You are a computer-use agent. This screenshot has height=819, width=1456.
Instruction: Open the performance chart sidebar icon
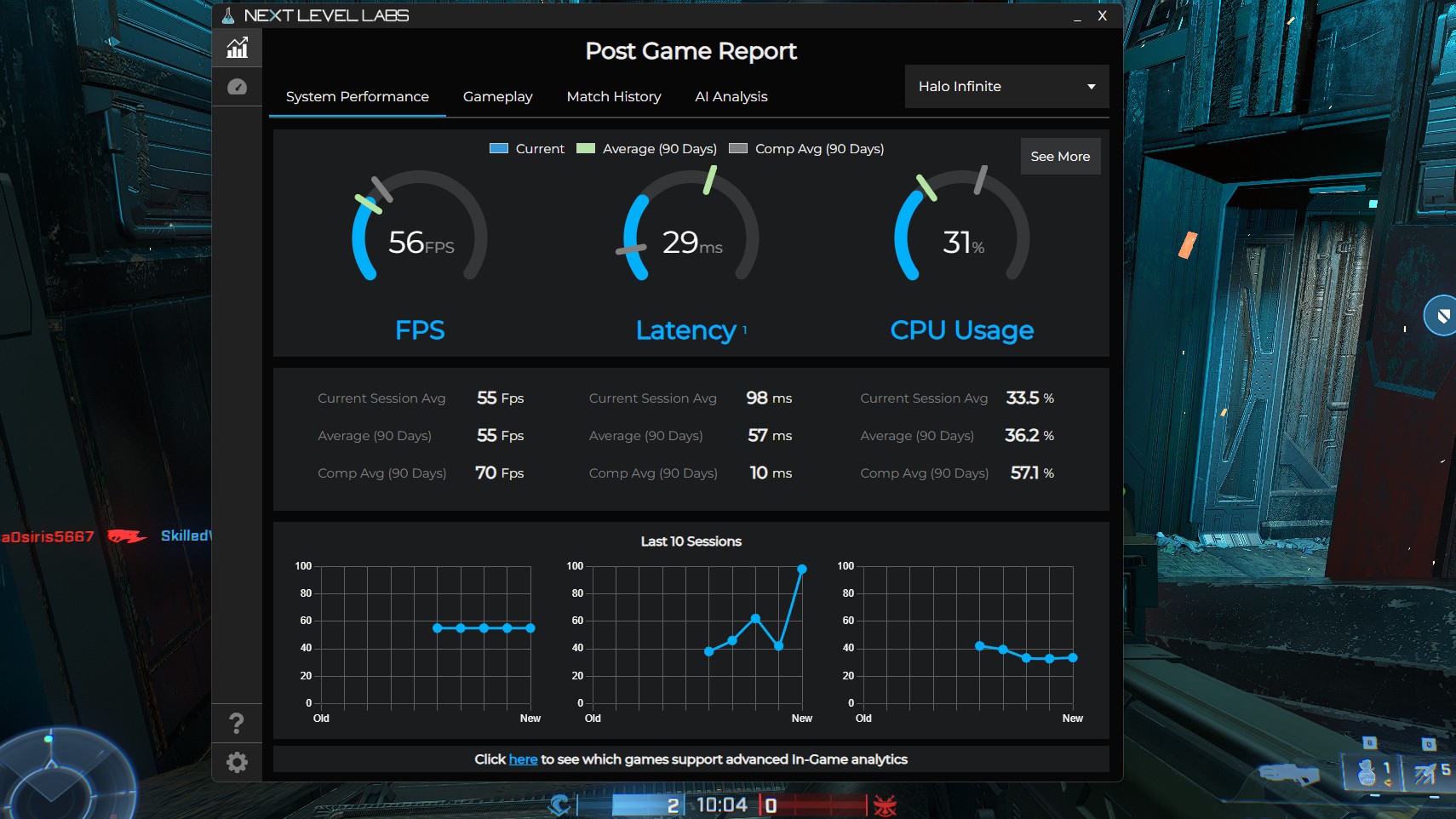pyautogui.click(x=237, y=48)
